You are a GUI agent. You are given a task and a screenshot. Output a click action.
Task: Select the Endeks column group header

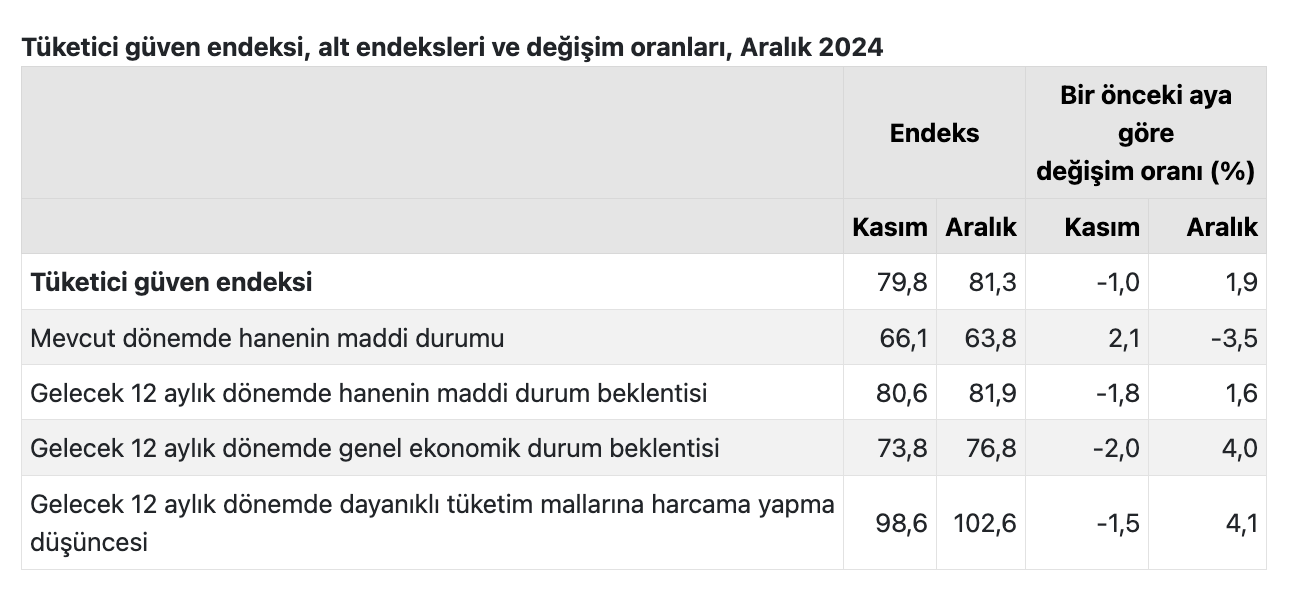tap(934, 133)
